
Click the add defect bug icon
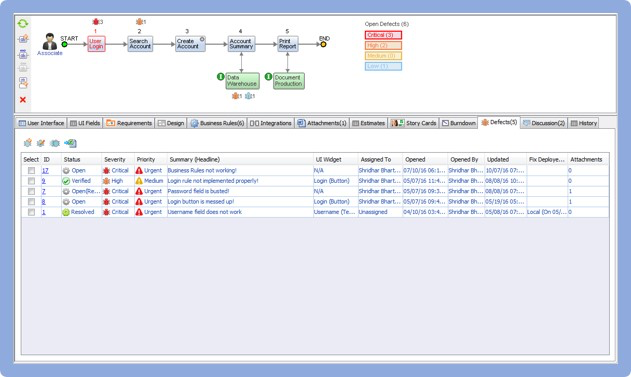coord(28,143)
